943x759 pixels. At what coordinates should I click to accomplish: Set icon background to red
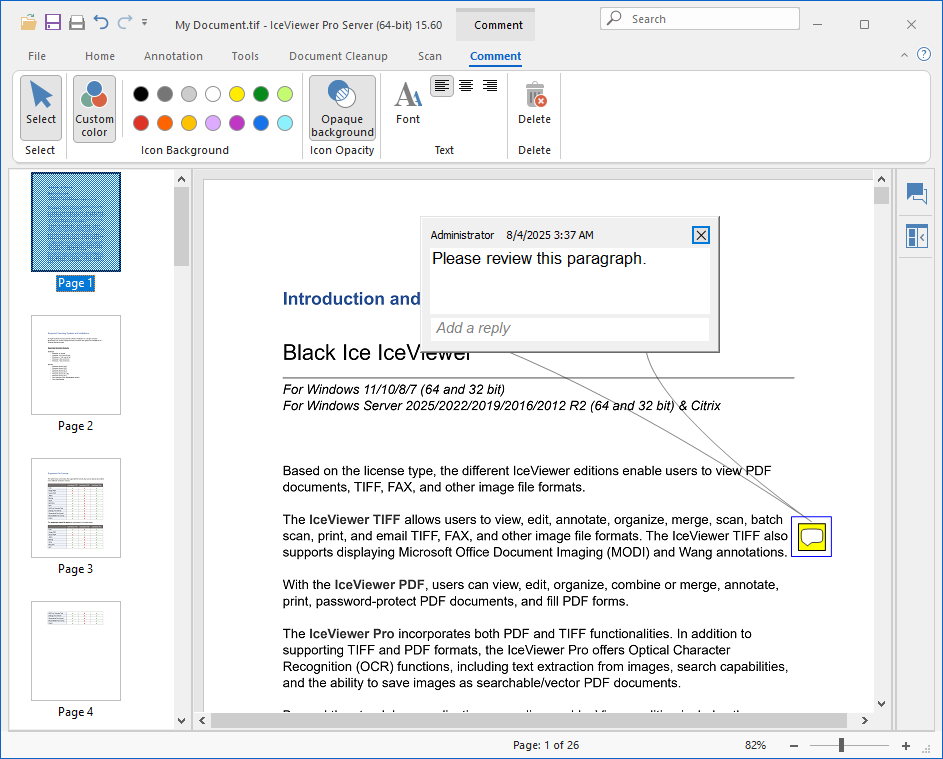(x=141, y=123)
